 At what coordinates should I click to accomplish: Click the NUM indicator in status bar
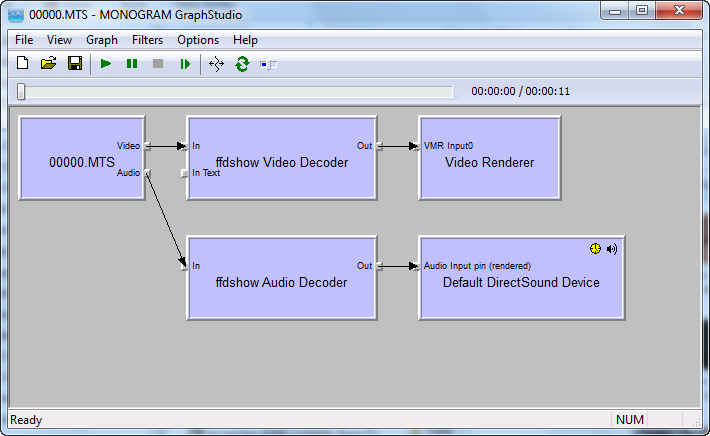[x=630, y=420]
